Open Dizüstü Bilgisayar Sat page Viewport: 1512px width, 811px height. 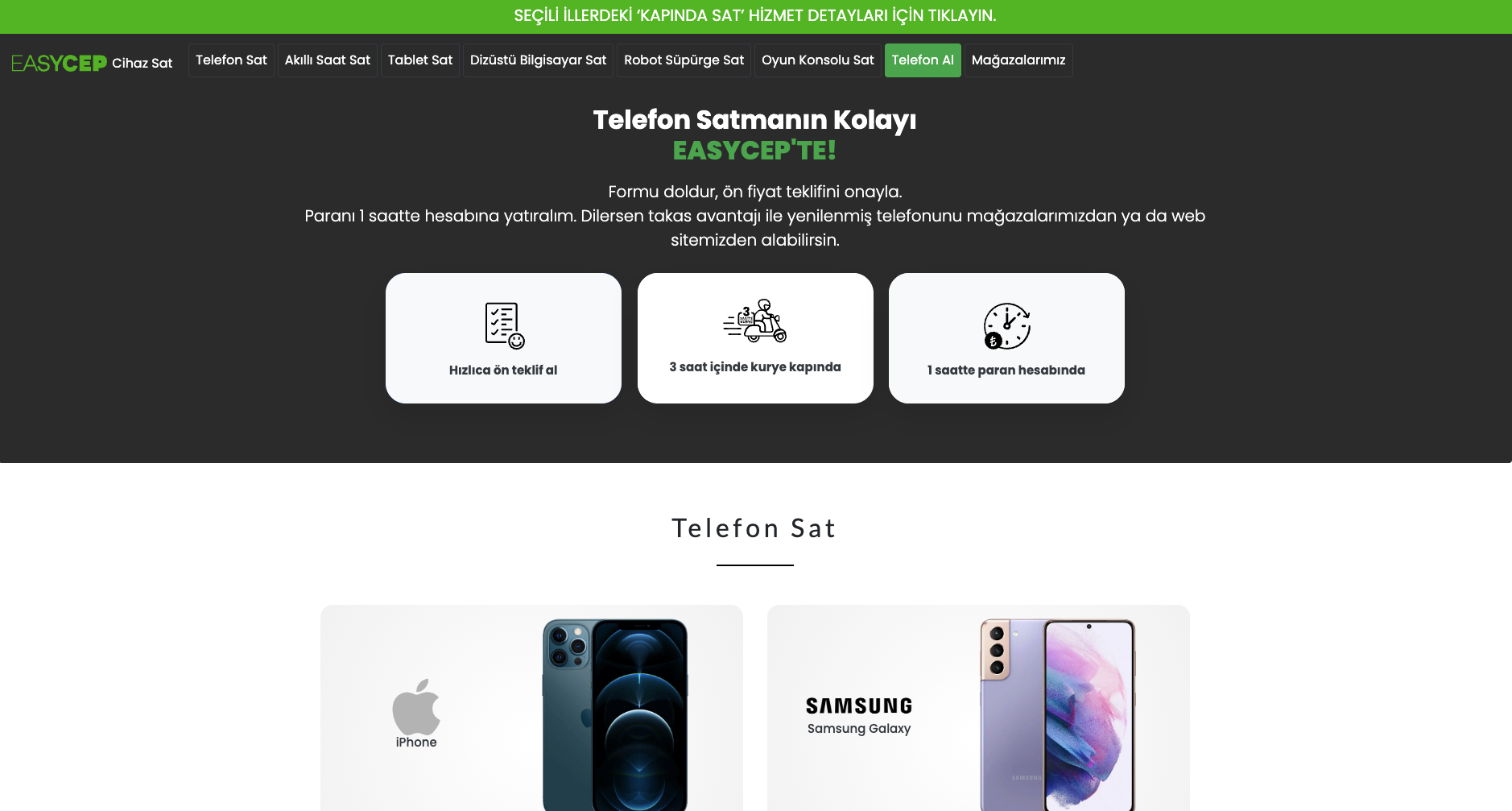point(538,60)
